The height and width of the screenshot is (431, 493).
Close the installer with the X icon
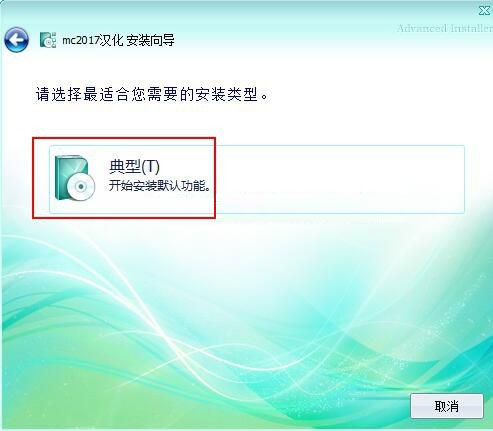coord(484,10)
